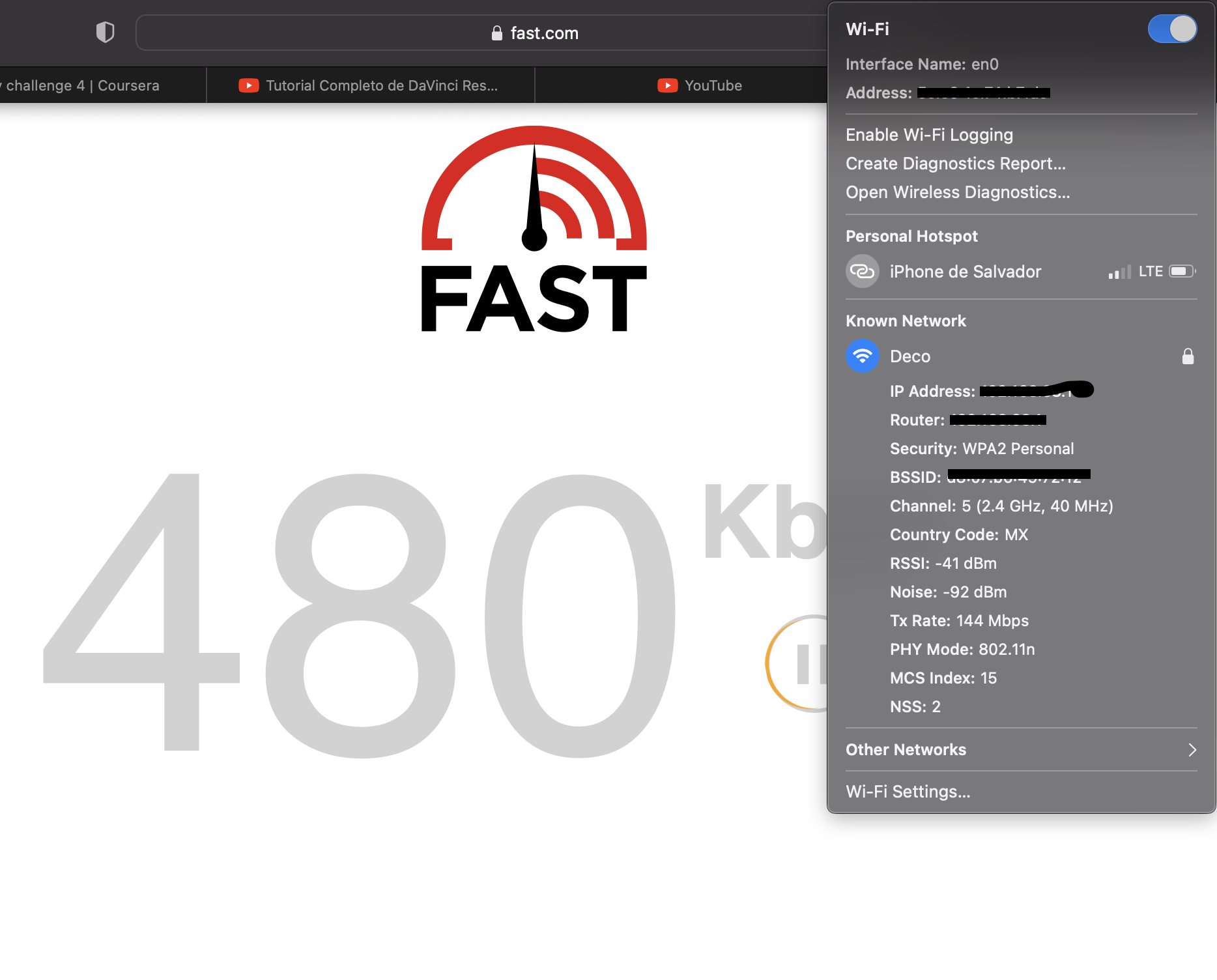Click the MCS Index: 15 line
The width and height of the screenshot is (1217, 980).
943,678
